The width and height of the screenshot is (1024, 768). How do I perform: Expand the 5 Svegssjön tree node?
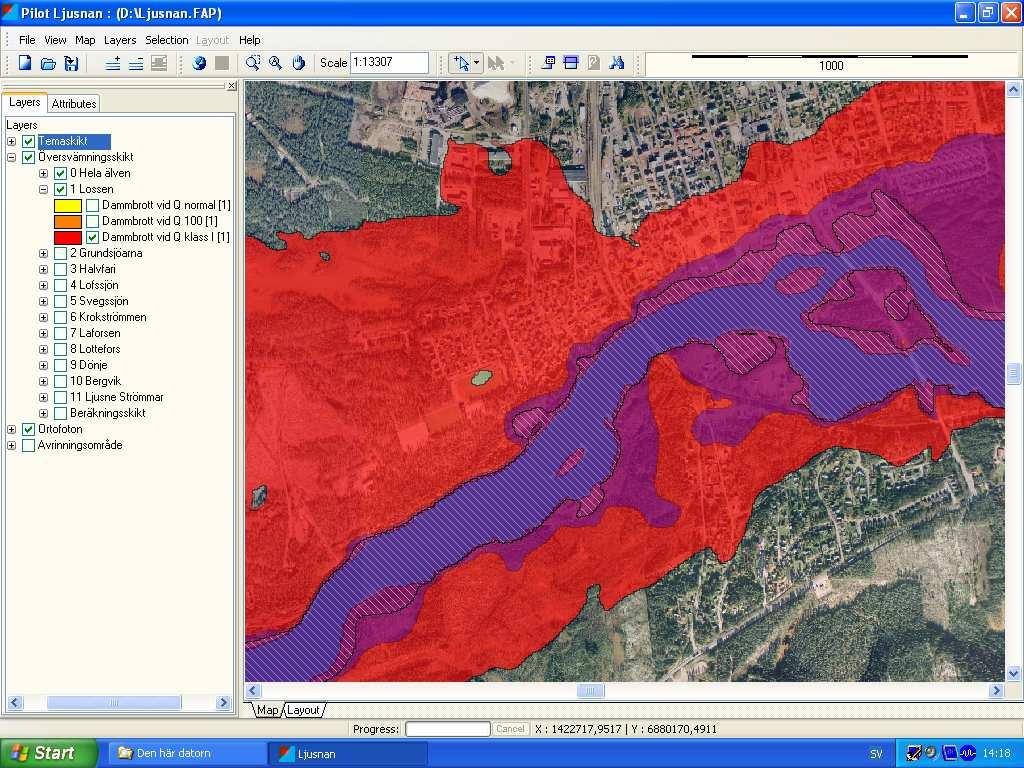pyautogui.click(x=44, y=301)
